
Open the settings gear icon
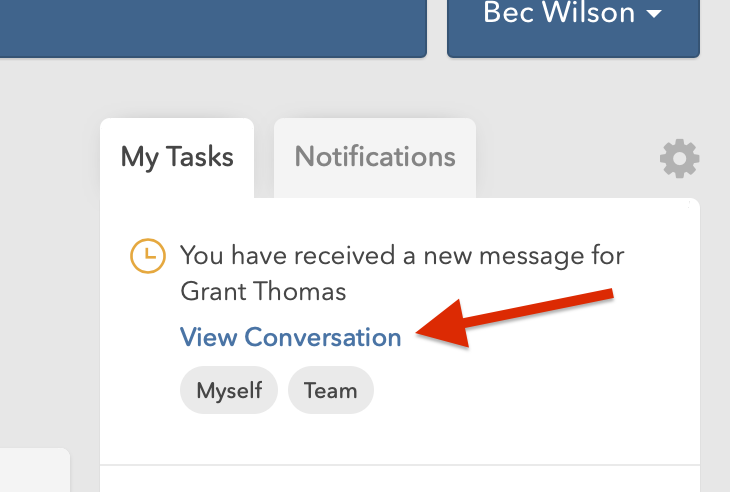point(679,158)
